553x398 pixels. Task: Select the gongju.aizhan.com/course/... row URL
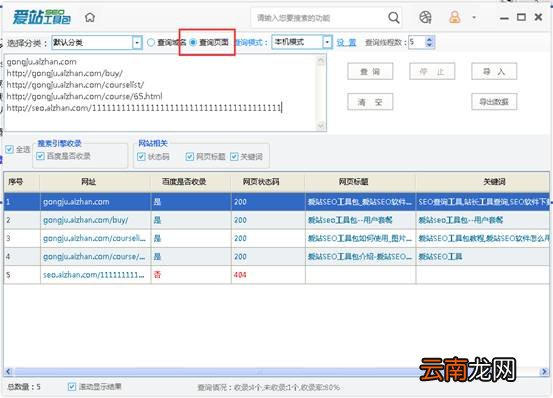point(94,257)
